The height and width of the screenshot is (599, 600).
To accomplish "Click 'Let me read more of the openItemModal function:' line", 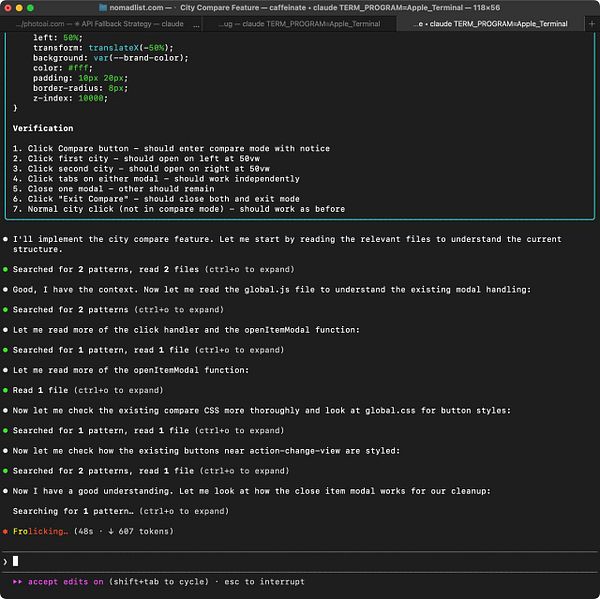I will pyautogui.click(x=131, y=370).
